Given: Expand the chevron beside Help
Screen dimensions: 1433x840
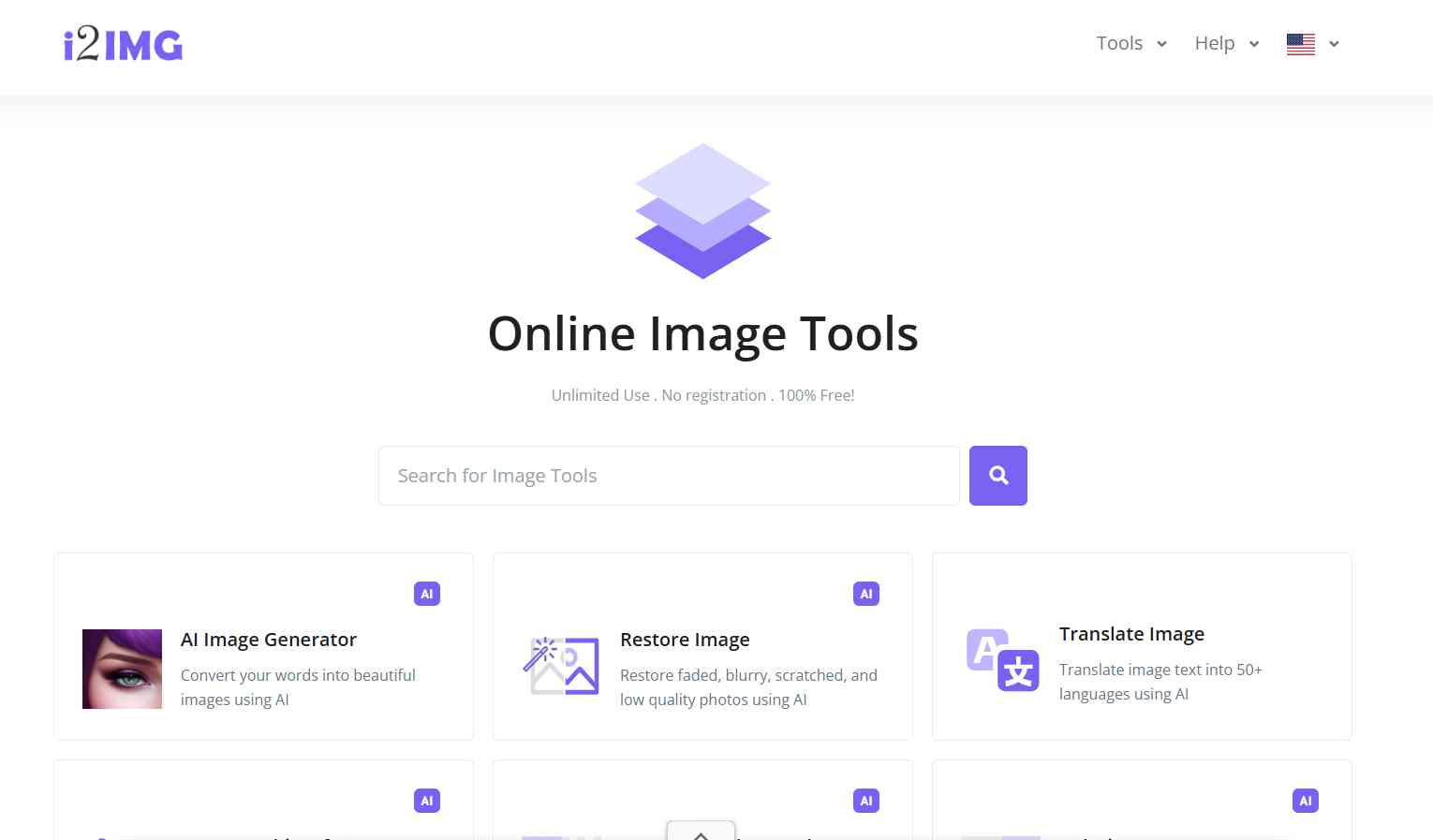Looking at the screenshot, I should coord(1254,44).
